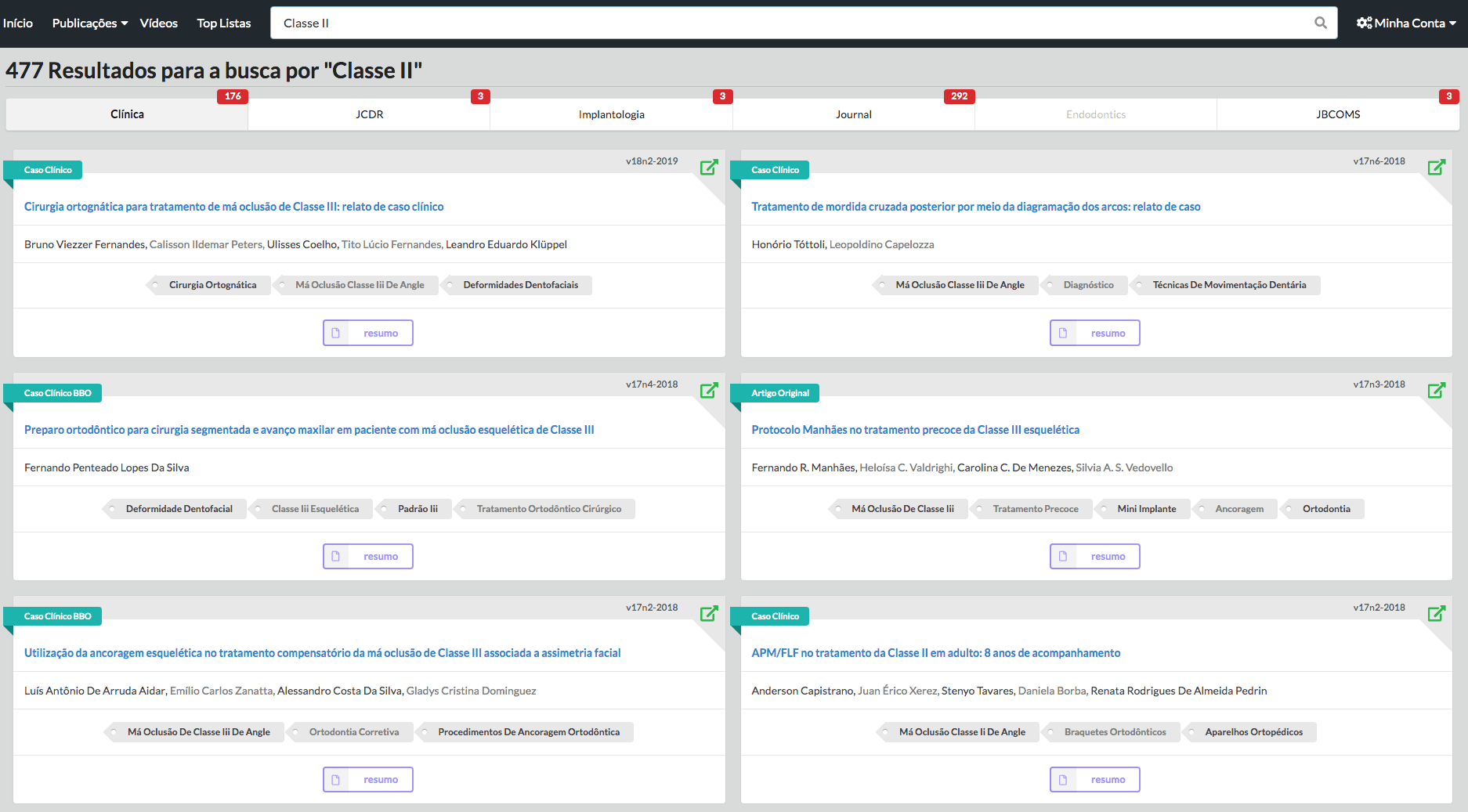Open the Minha Conta account dropdown
1468x812 pixels.
[x=1408, y=23]
